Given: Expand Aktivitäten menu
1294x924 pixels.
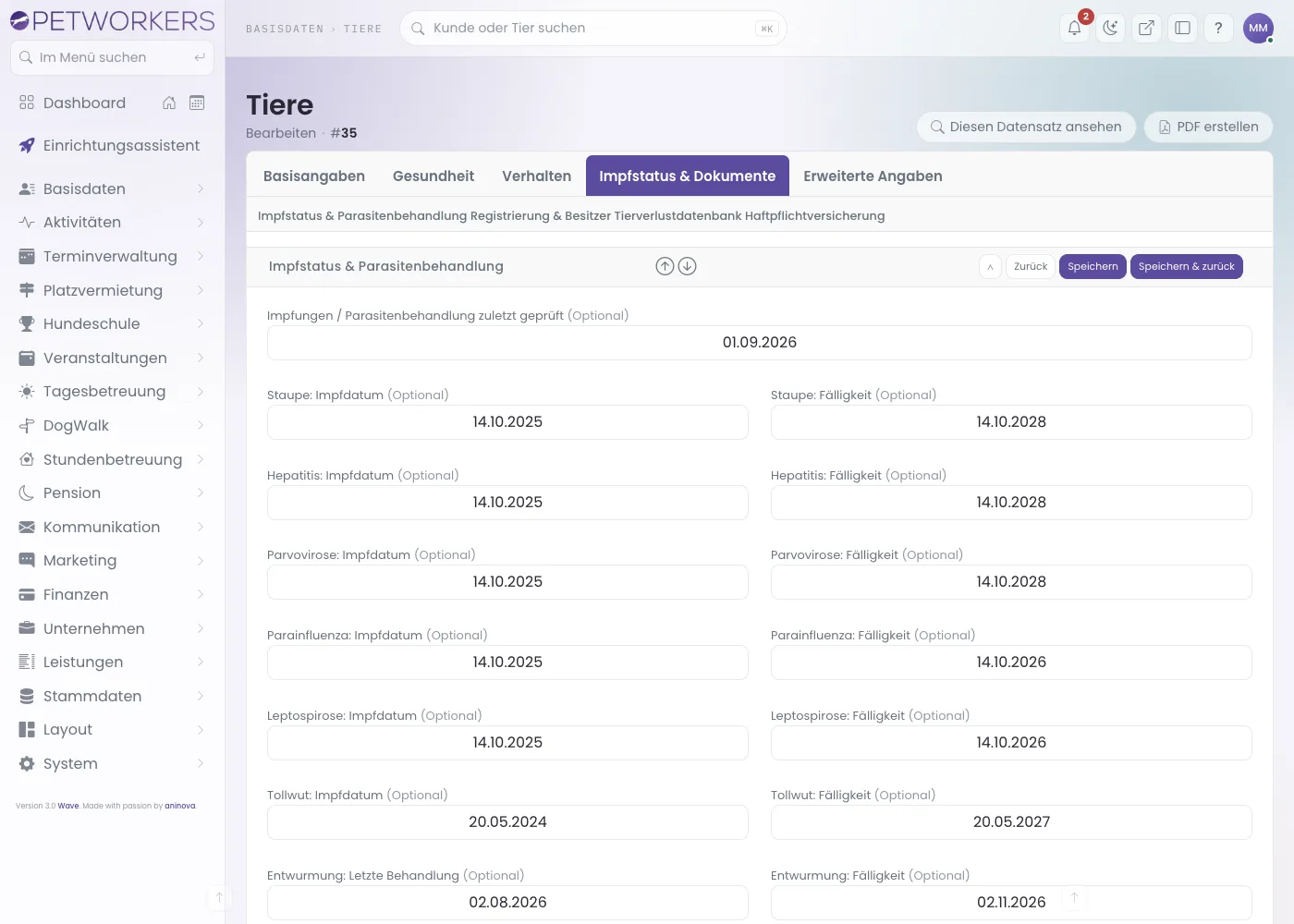Looking at the screenshot, I should click(x=112, y=222).
